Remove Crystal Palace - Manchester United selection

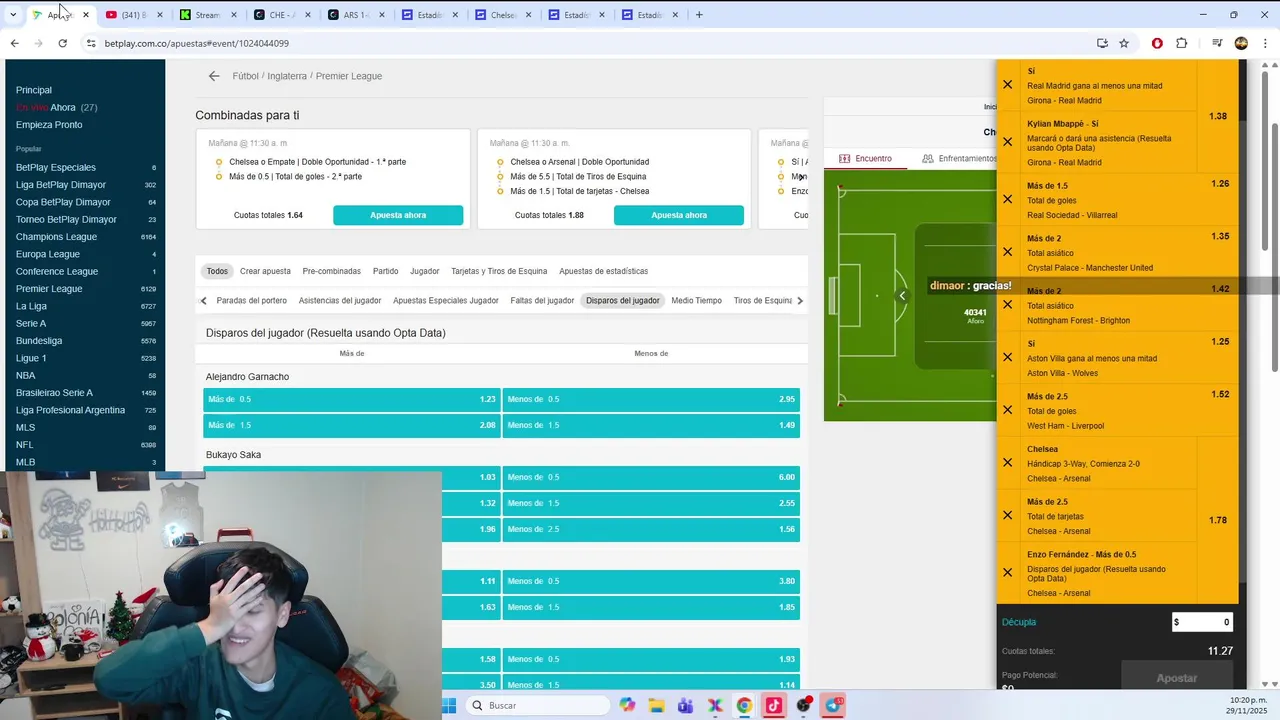click(1007, 252)
